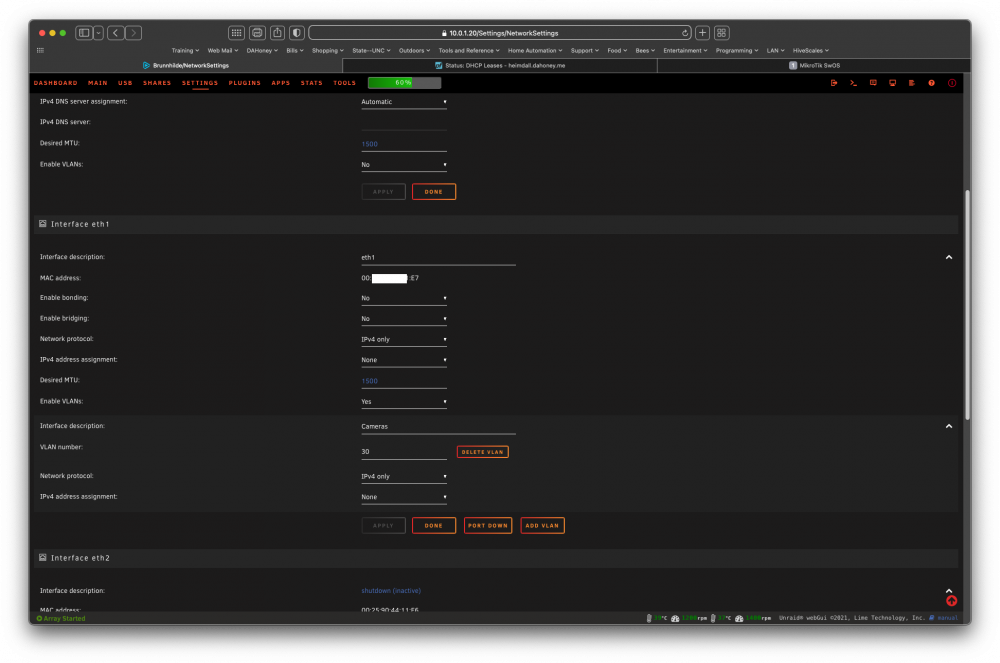The height and width of the screenshot is (663, 1000).
Task: Click the PORT DOWN button
Action: point(488,526)
